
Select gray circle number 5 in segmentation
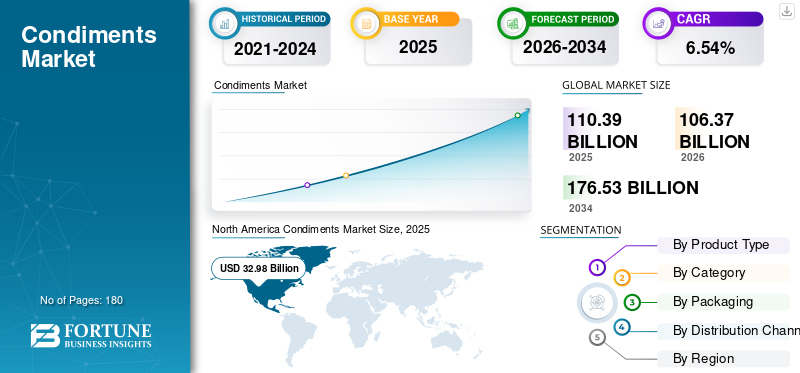pyautogui.click(x=597, y=337)
